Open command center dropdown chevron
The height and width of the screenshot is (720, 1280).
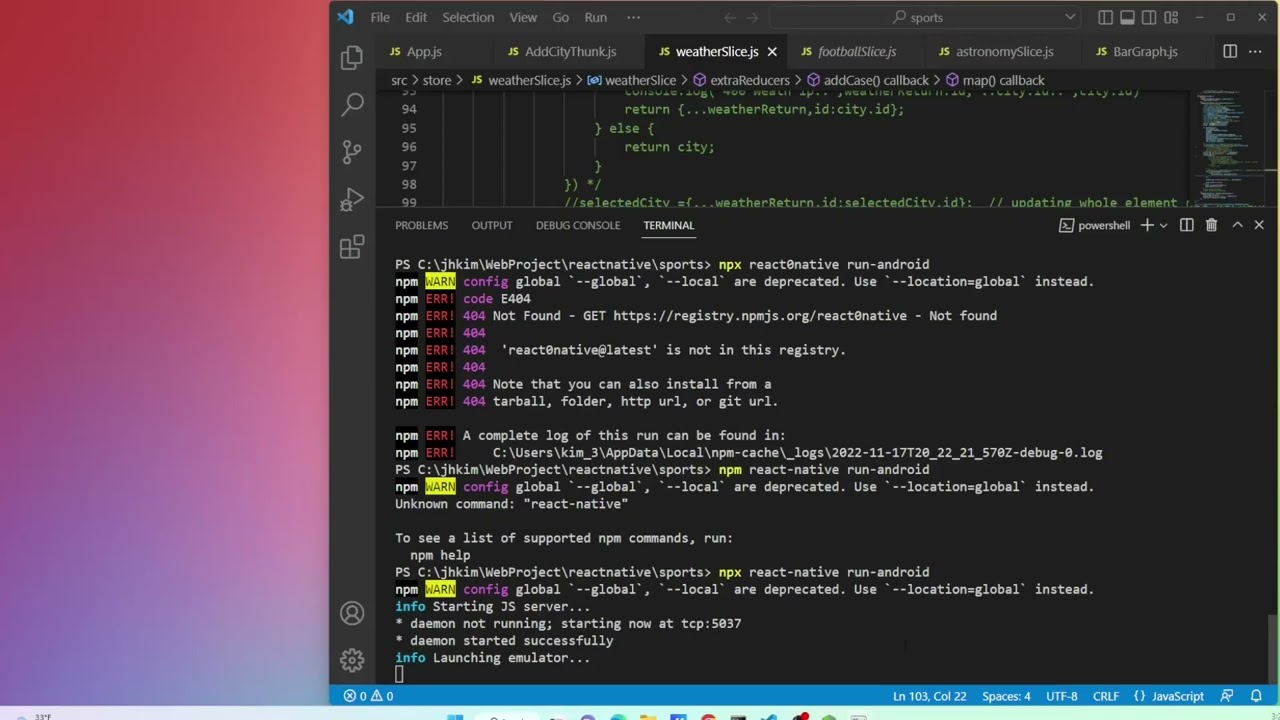tap(1070, 17)
